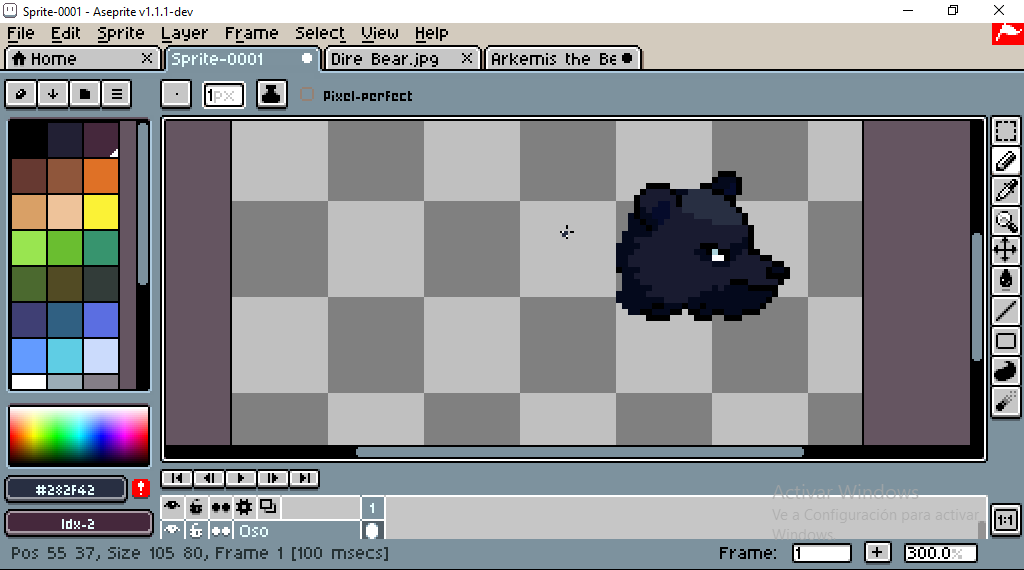Select the Move tool
The width and height of the screenshot is (1024, 570).
1005,250
